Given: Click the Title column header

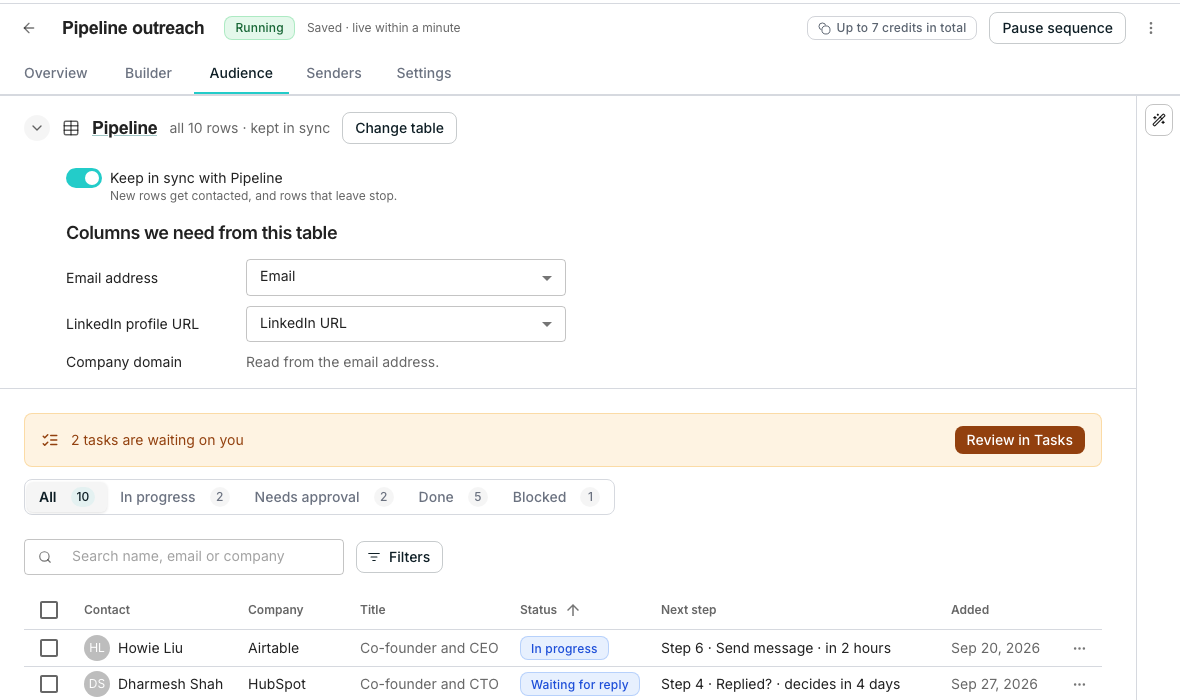Looking at the screenshot, I should click(x=373, y=610).
